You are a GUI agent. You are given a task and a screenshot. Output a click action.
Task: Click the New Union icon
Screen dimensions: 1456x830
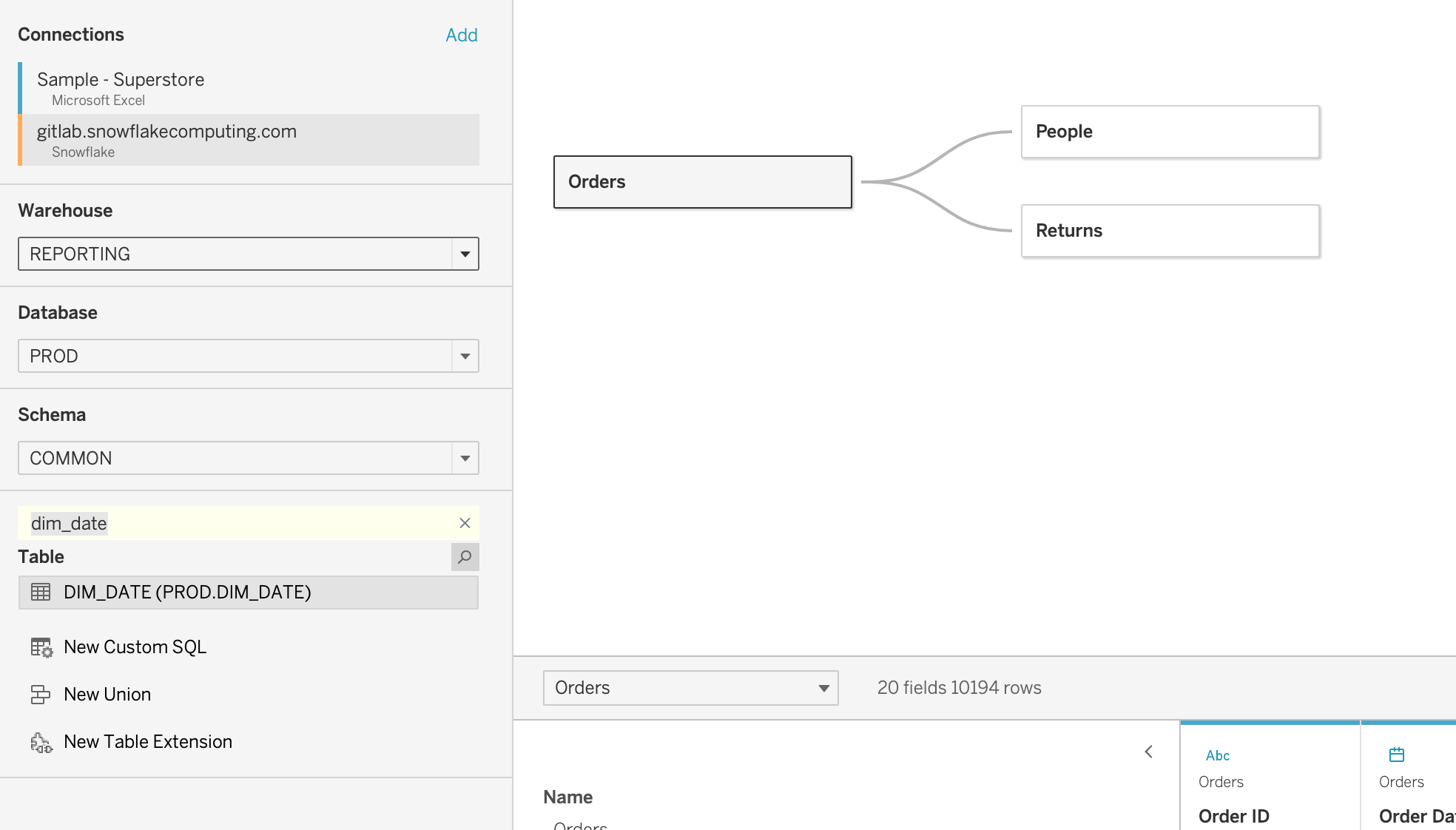(41, 694)
